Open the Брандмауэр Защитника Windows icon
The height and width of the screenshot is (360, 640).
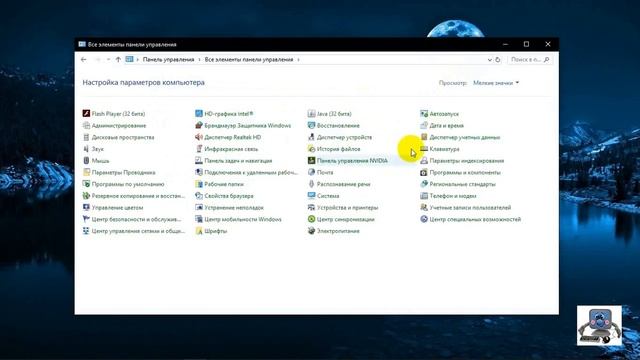199,125
